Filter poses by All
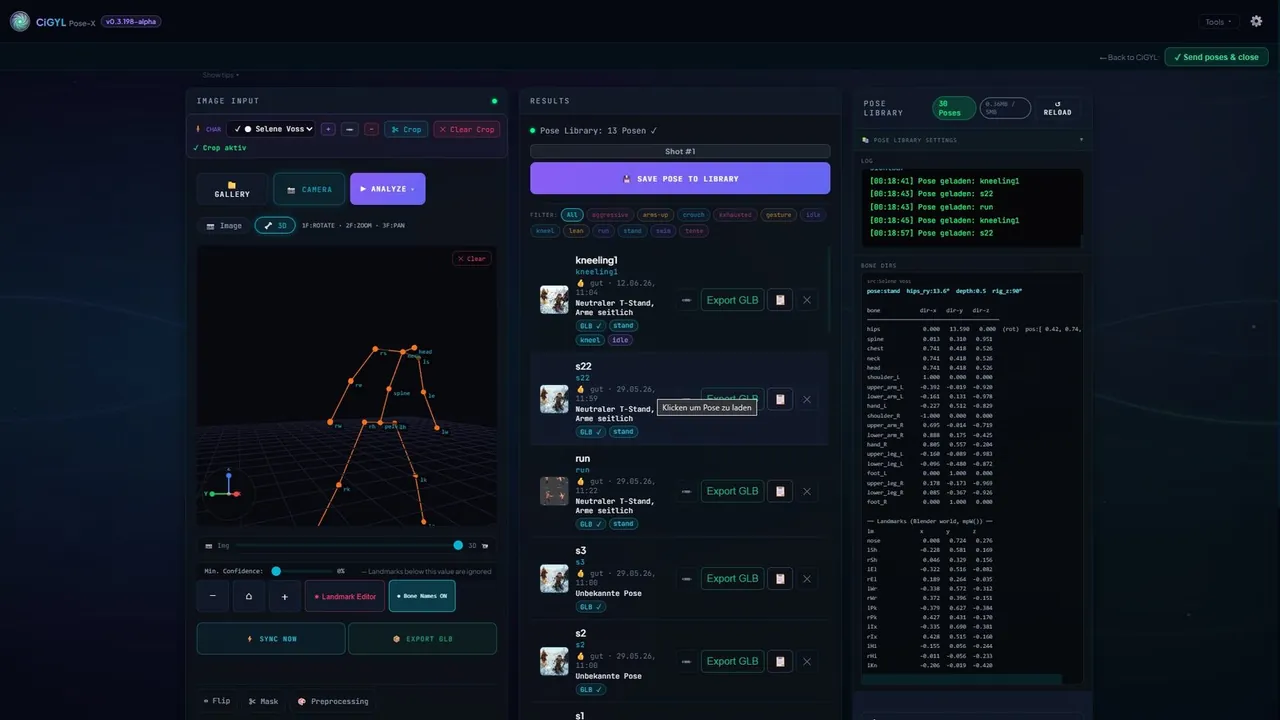This screenshot has width=1280, height=720. point(572,215)
